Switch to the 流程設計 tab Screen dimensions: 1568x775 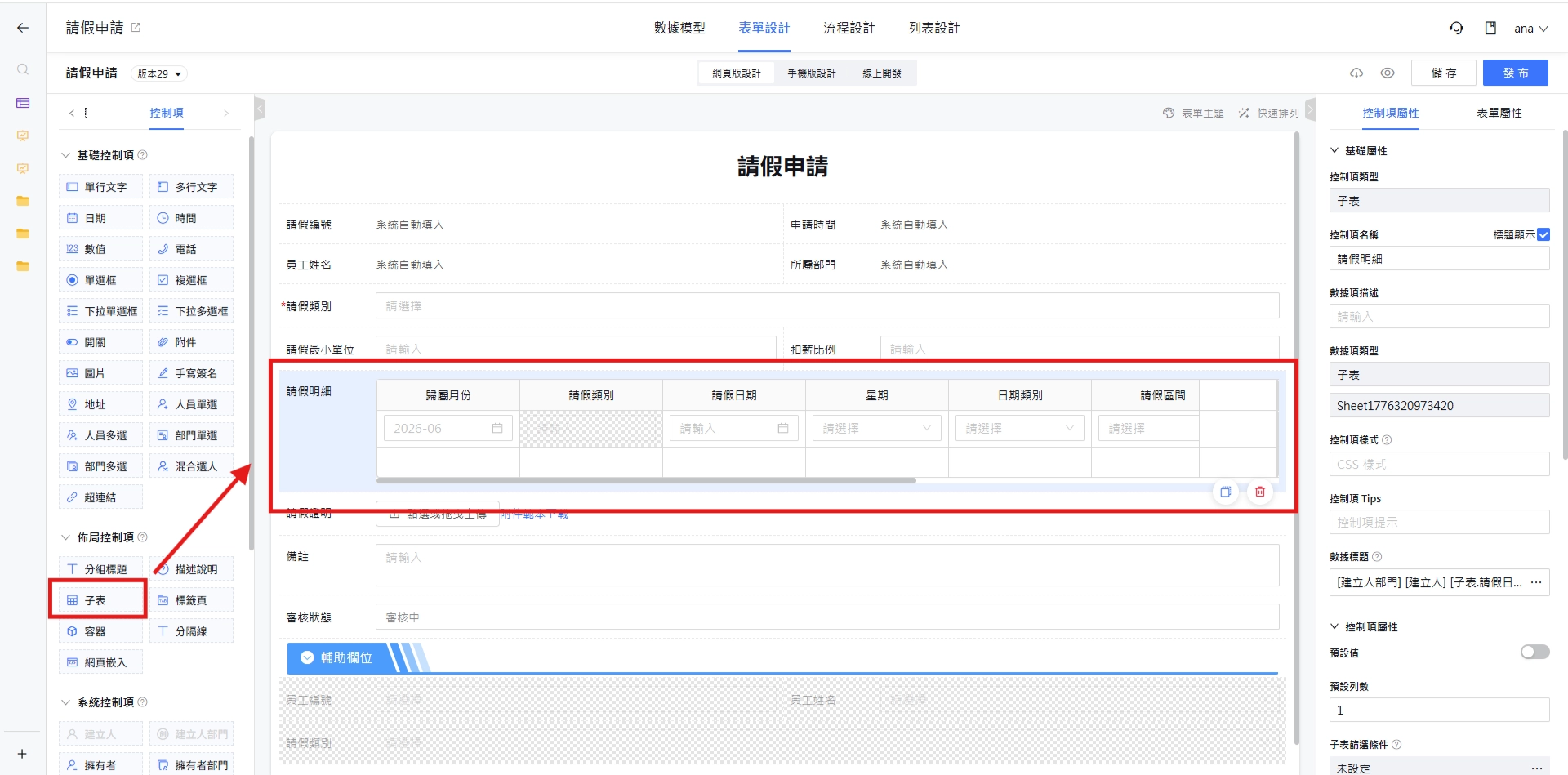(x=849, y=28)
